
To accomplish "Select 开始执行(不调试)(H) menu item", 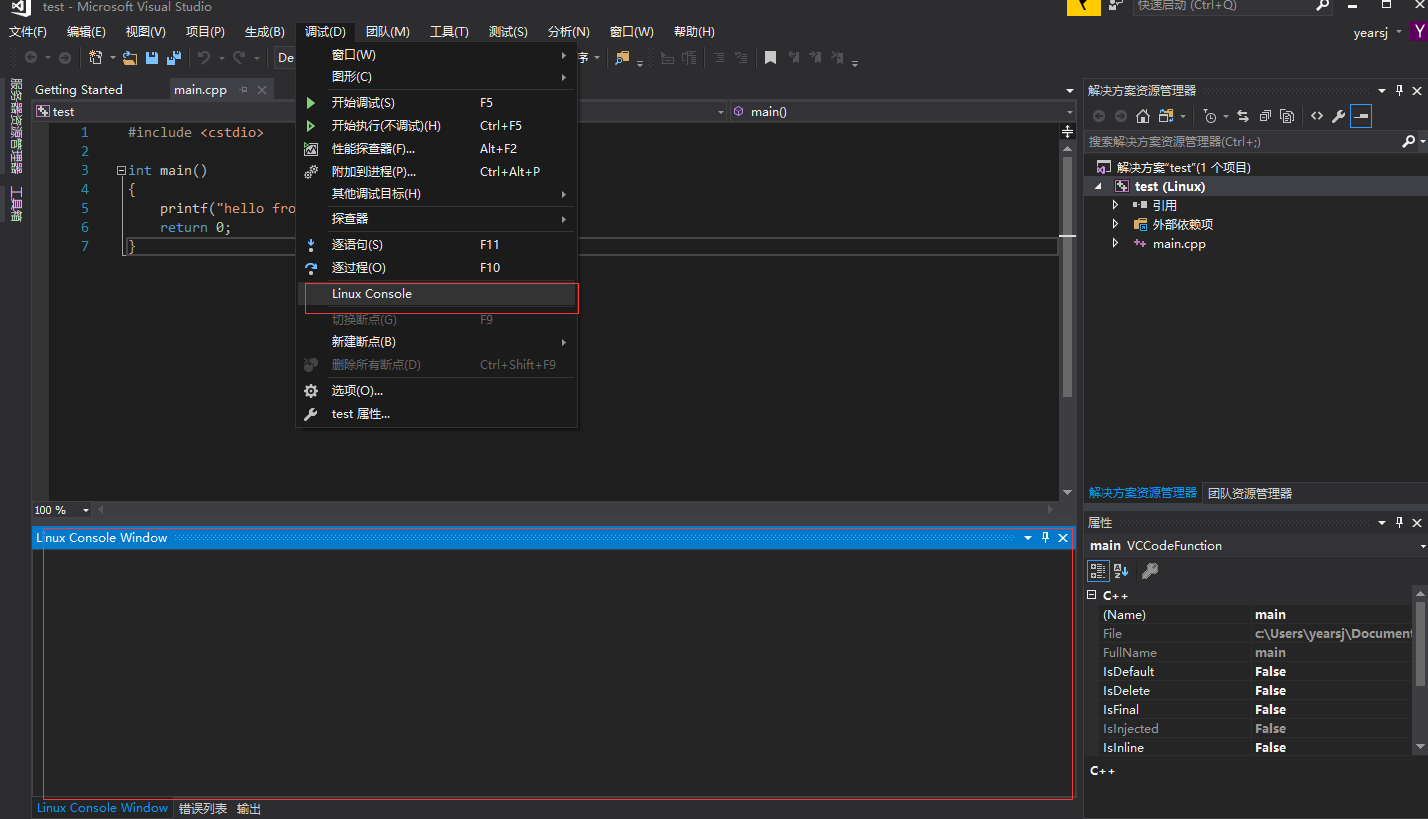I will point(436,126).
